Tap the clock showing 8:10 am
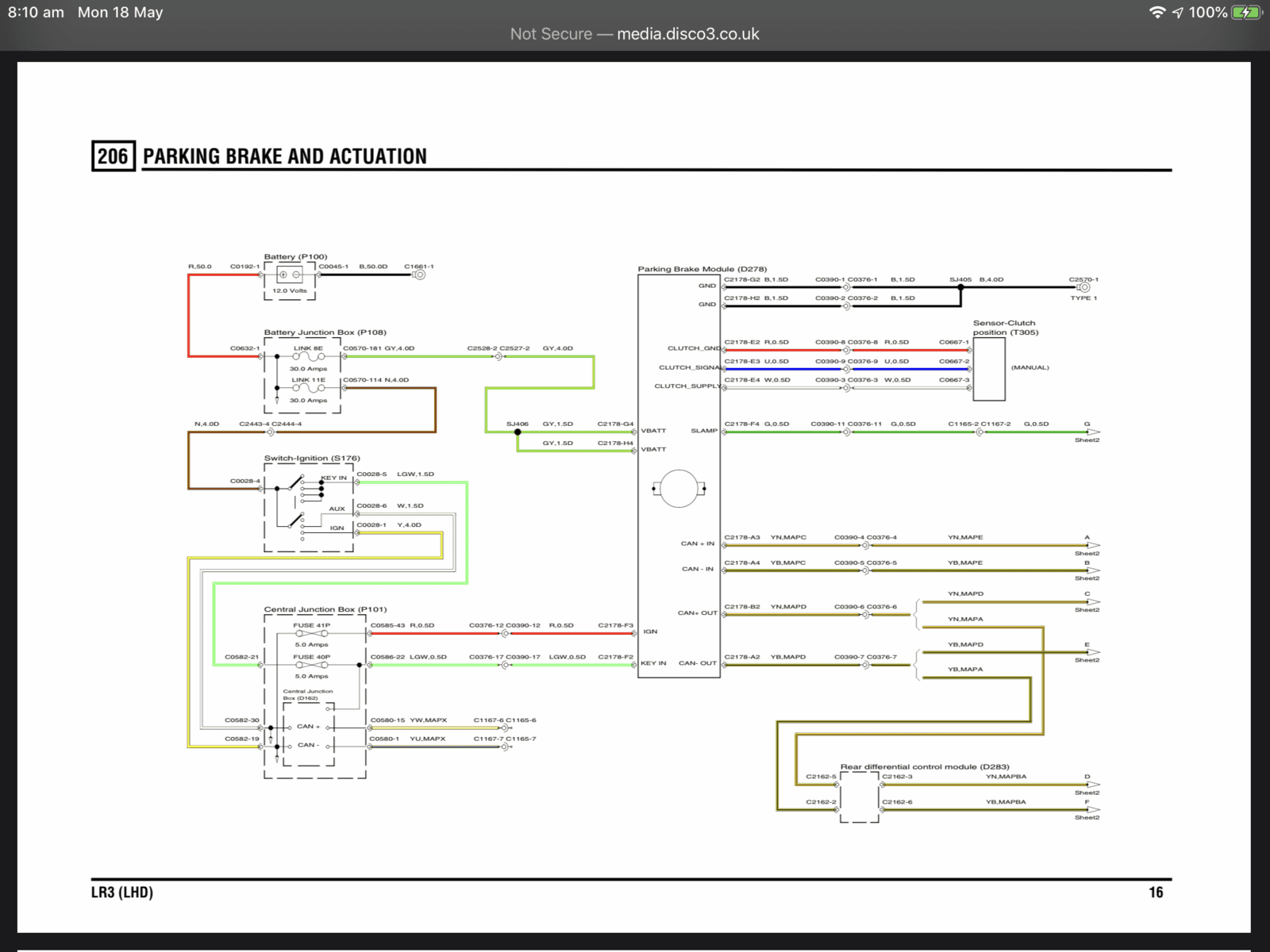This screenshot has width=1270, height=952. tap(37, 13)
